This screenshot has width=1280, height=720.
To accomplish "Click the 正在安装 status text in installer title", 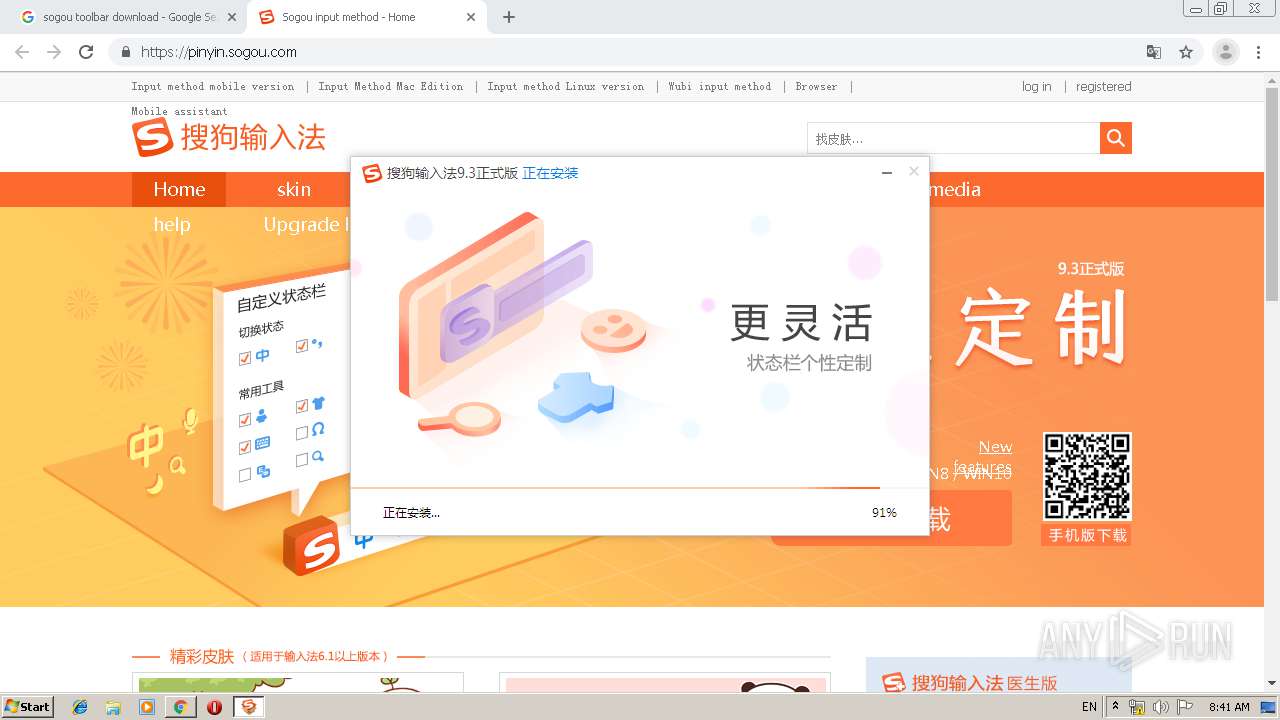I will click(550, 173).
